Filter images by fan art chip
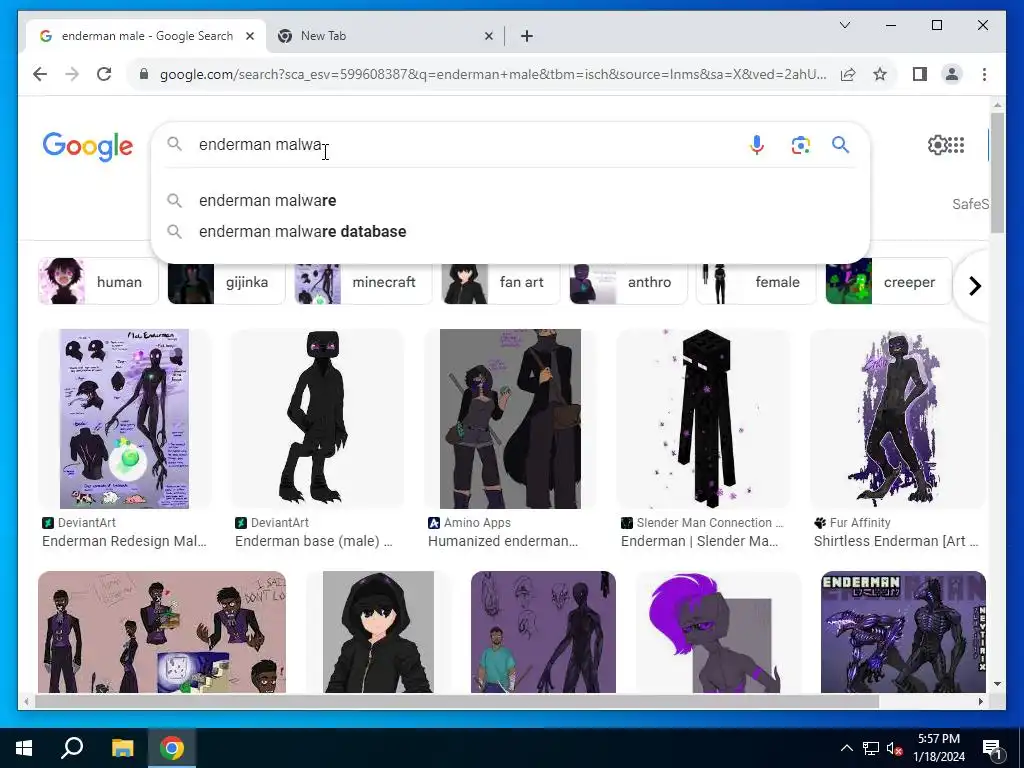The image size is (1024, 768). coord(500,281)
